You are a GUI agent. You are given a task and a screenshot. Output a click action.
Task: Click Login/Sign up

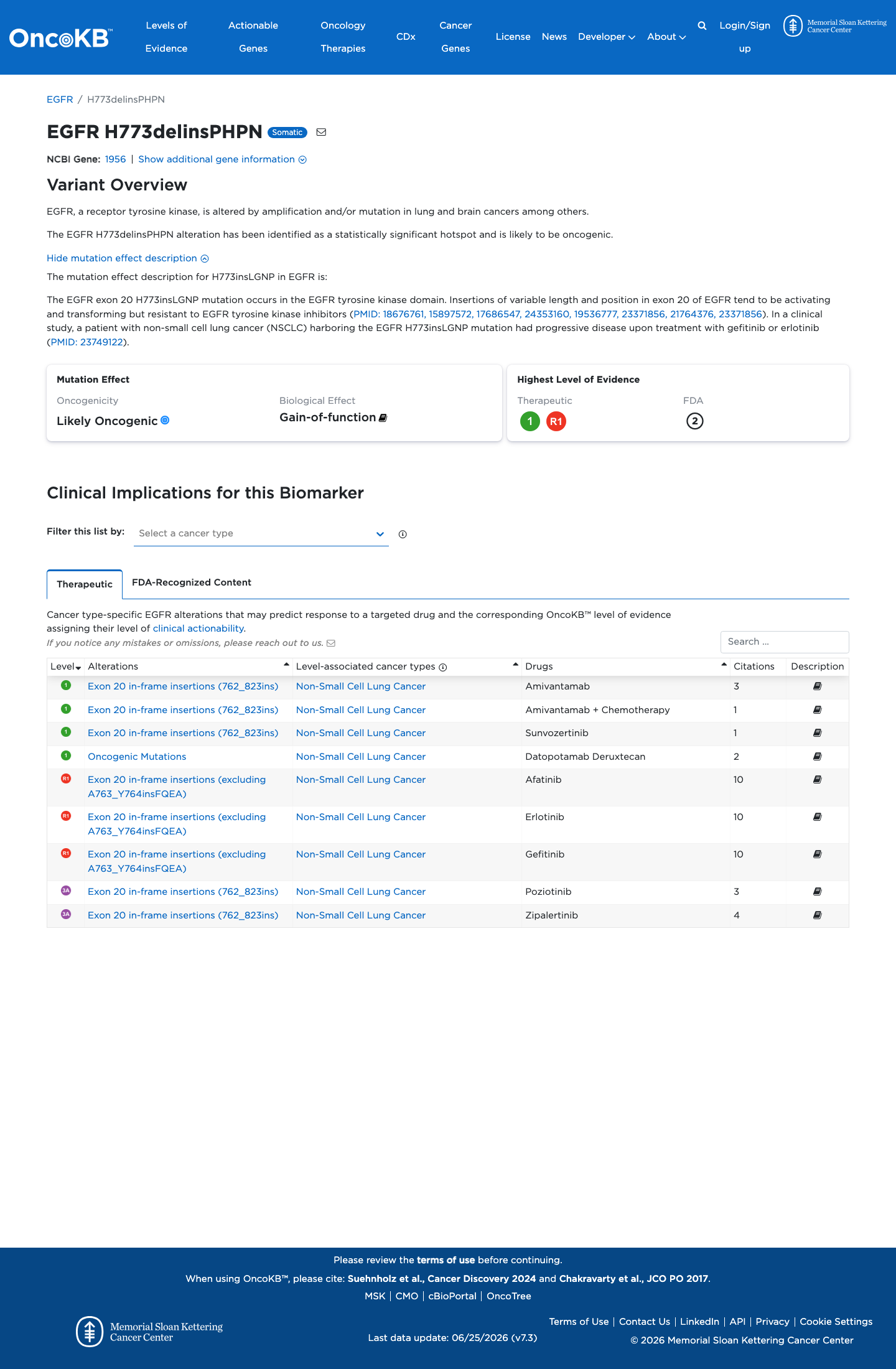(745, 37)
